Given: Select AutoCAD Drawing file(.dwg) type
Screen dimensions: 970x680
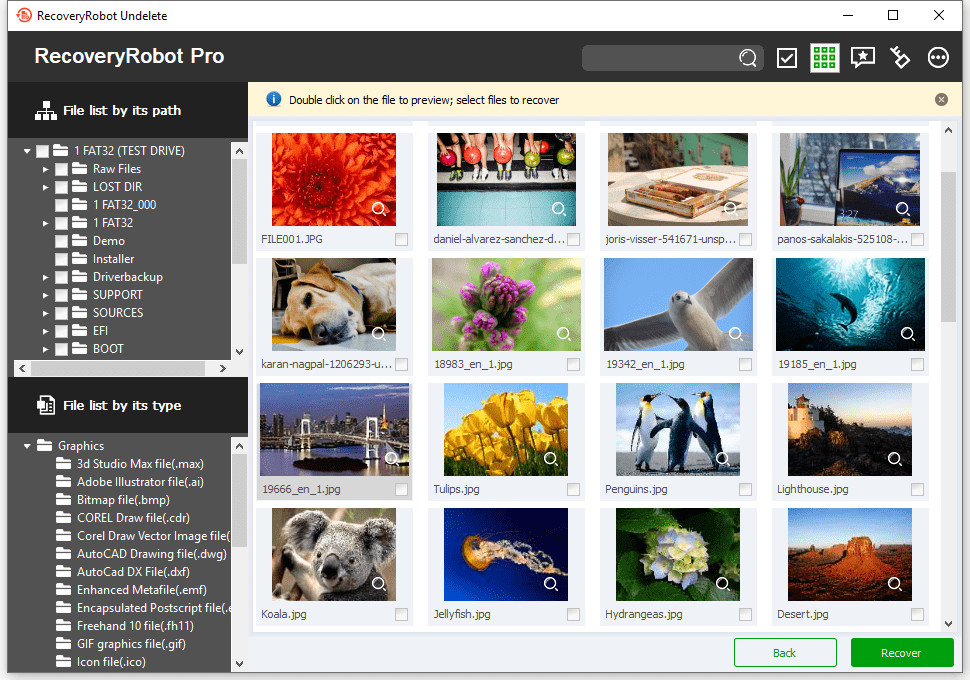Looking at the screenshot, I should (x=152, y=554).
